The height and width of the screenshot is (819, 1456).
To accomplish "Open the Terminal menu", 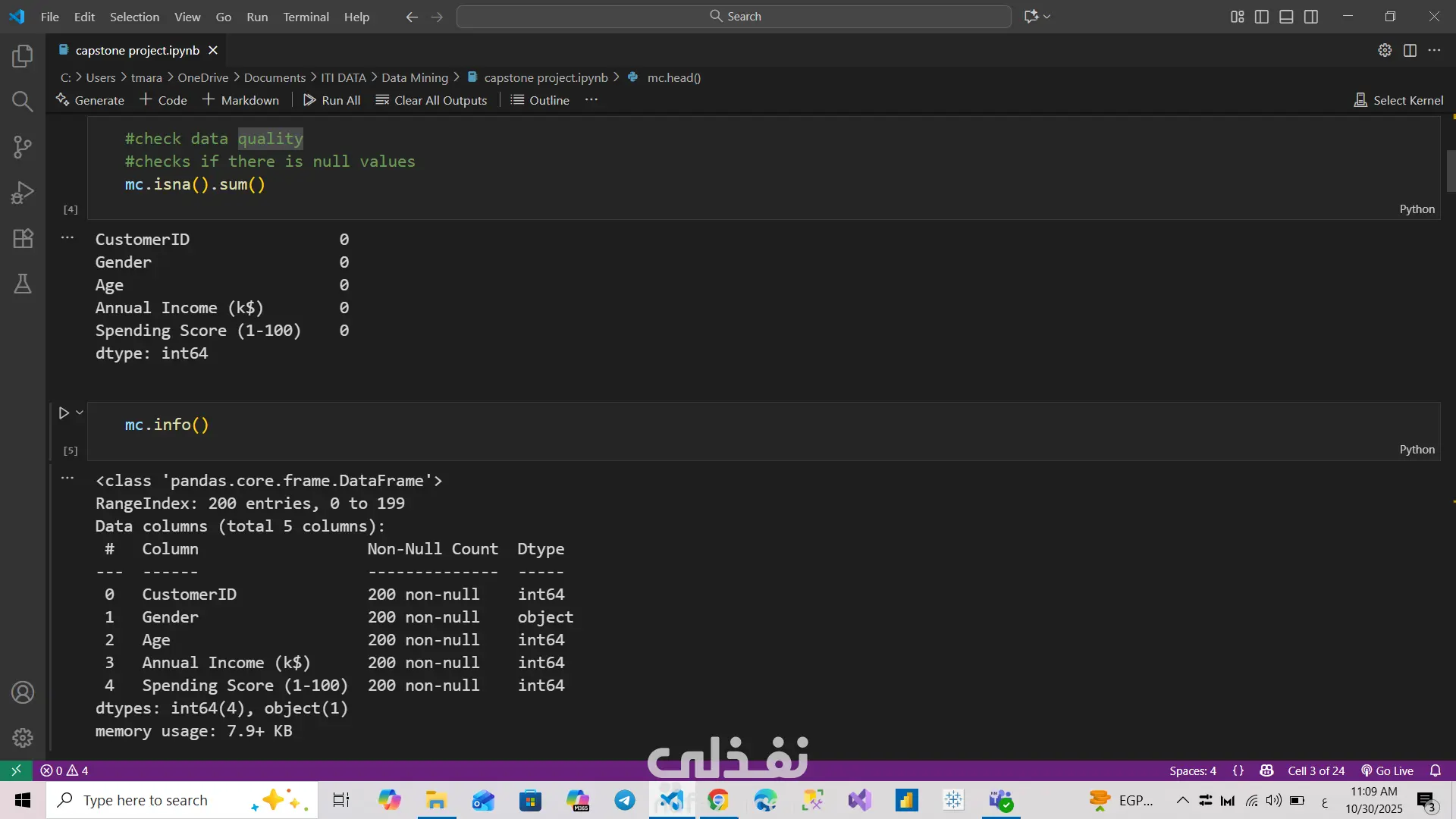I will [306, 17].
